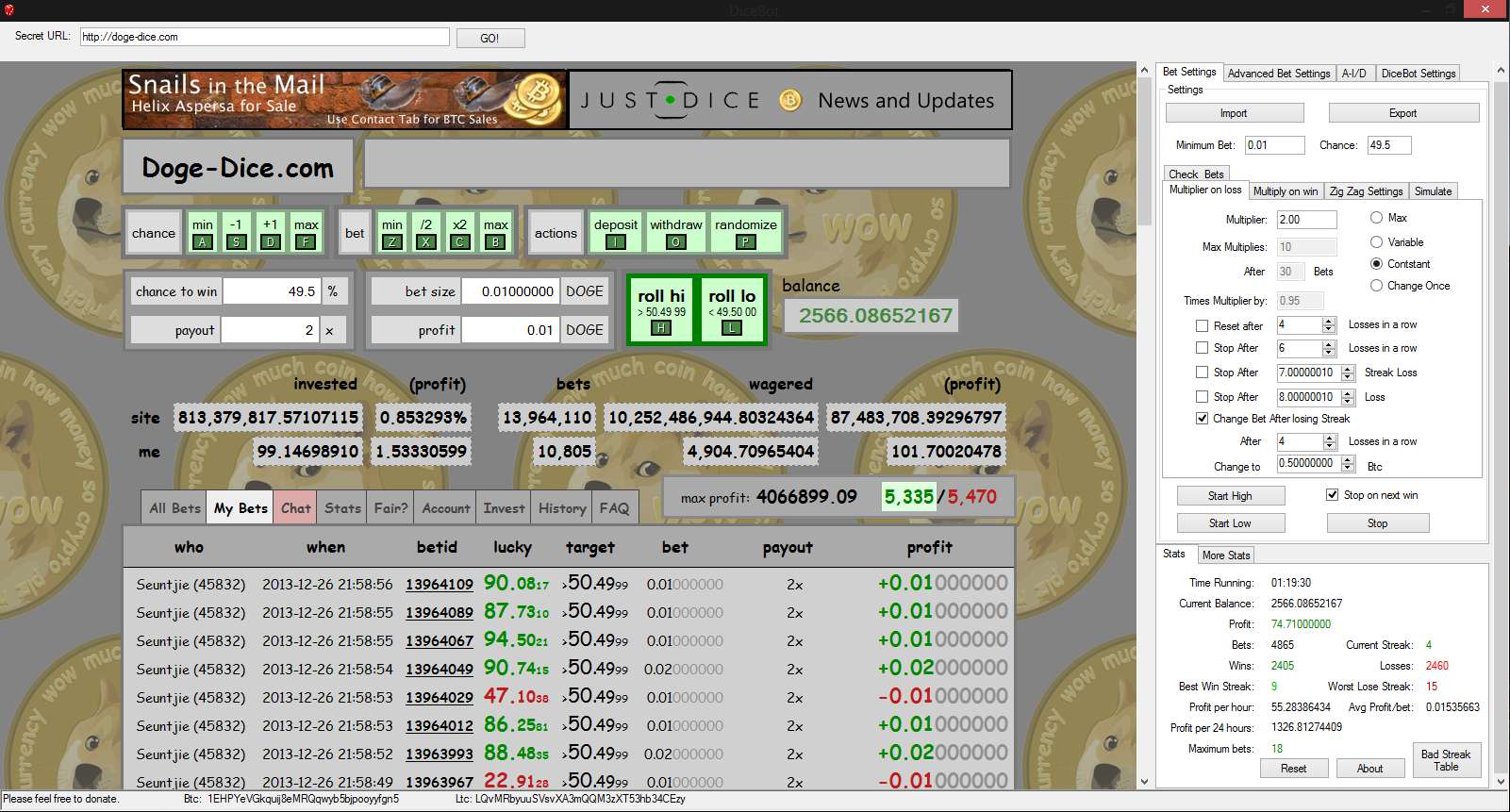
Task: Increase Reset after losses stepper value
Action: pos(1329,321)
